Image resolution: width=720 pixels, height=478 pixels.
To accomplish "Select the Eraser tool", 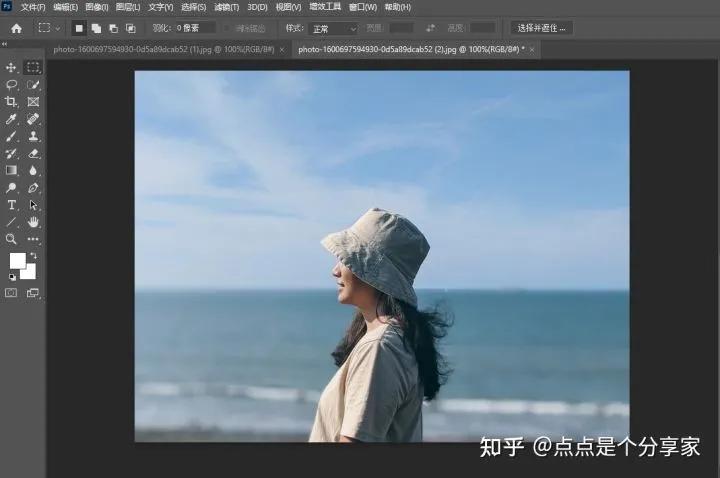I will point(33,153).
